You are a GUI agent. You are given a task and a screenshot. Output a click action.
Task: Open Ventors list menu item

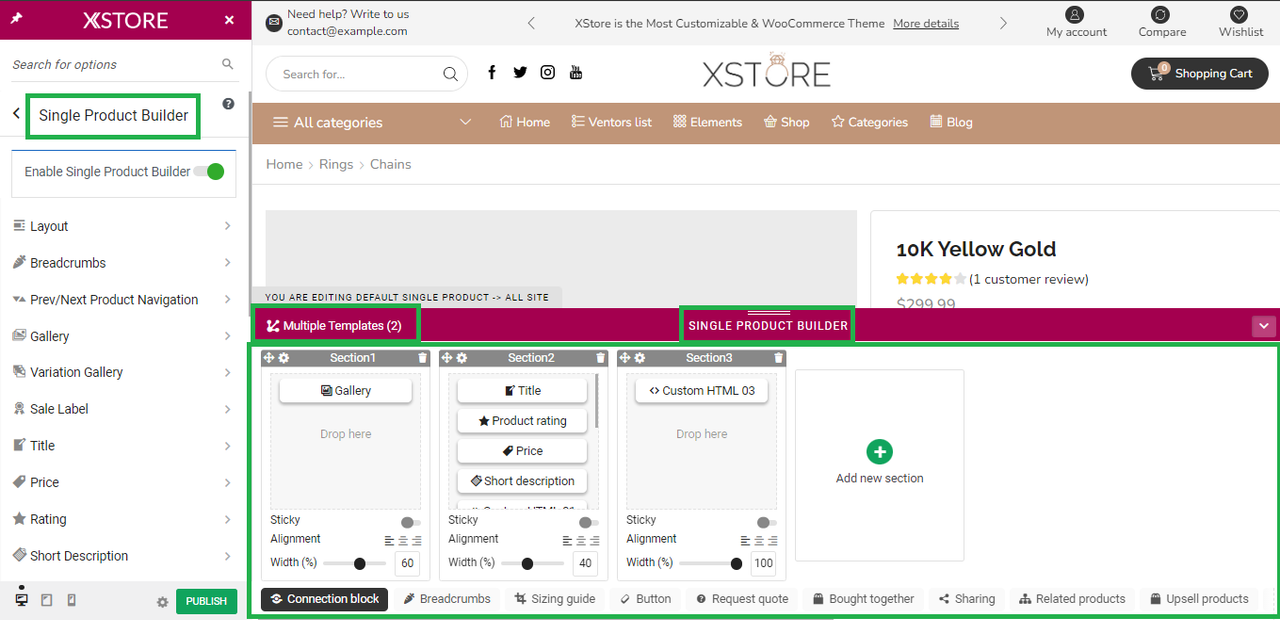(611, 122)
